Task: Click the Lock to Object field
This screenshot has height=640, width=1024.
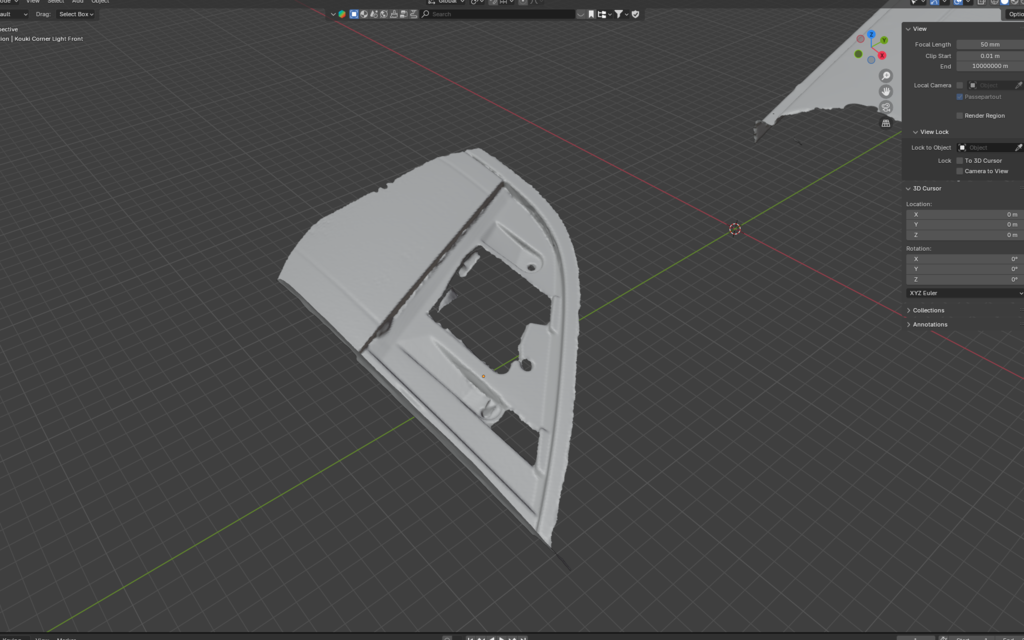Action: [x=985, y=148]
